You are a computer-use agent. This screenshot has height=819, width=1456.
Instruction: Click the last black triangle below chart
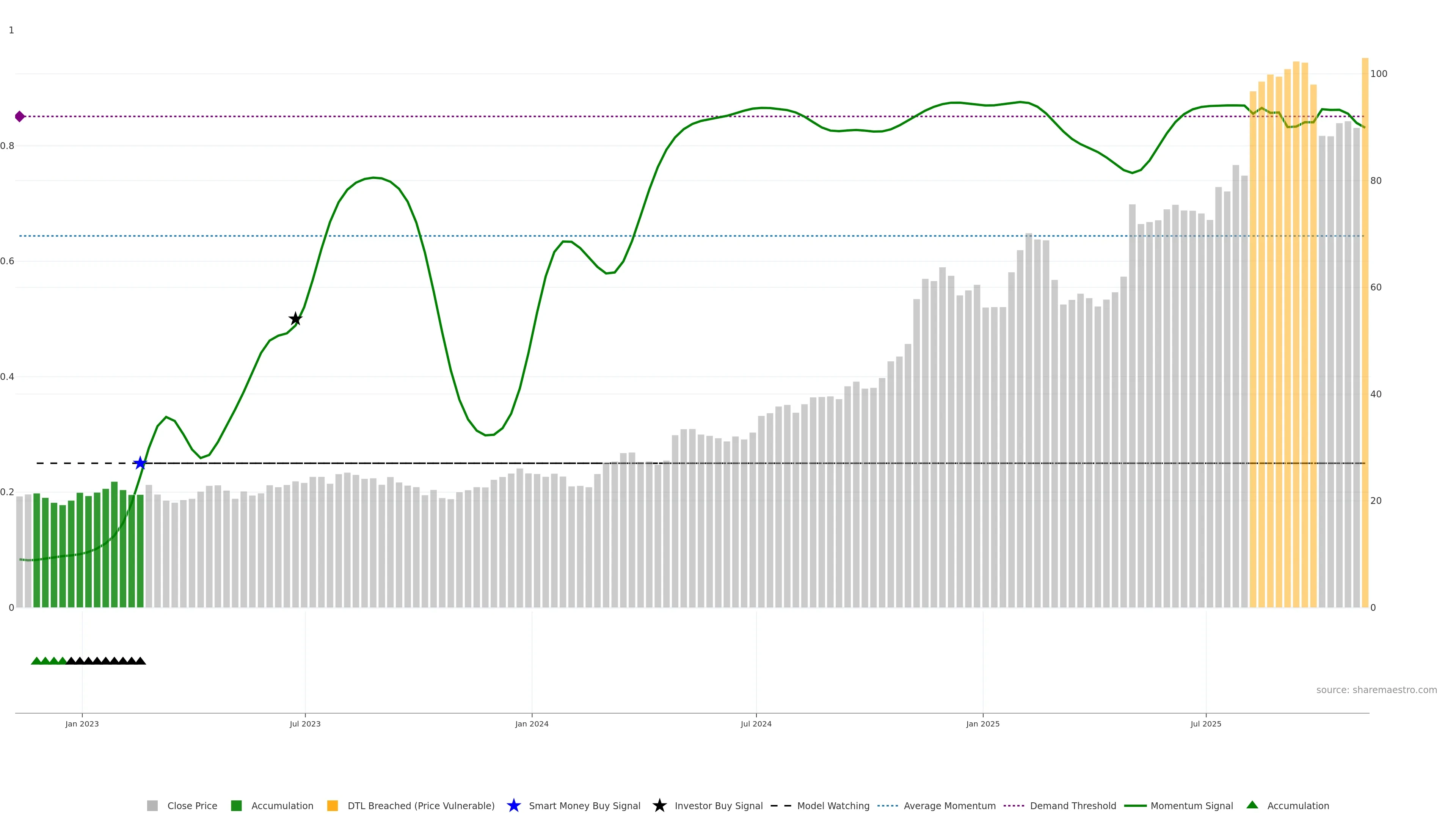pyautogui.click(x=140, y=661)
